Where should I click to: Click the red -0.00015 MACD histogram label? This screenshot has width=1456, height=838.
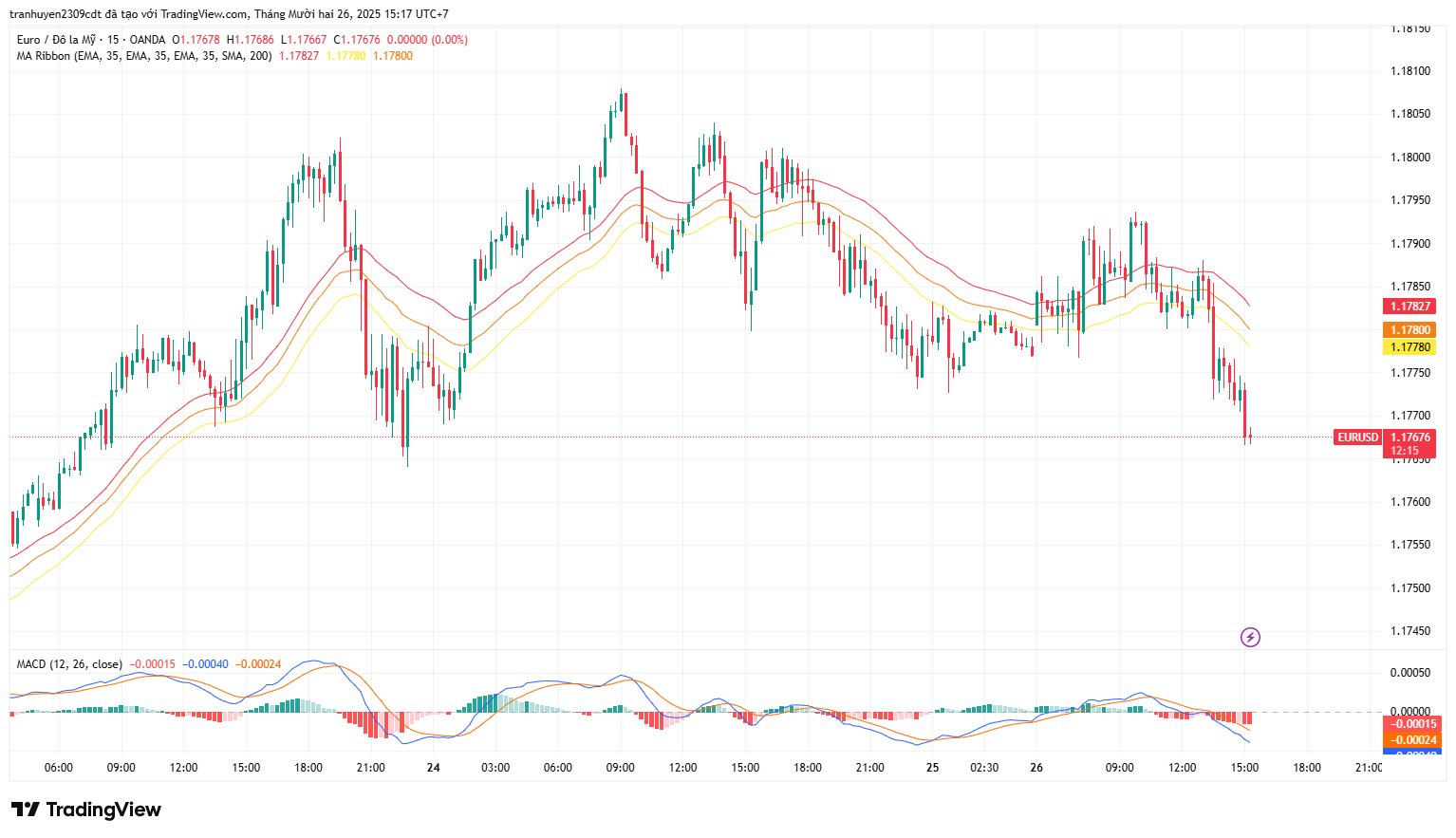point(1414,724)
